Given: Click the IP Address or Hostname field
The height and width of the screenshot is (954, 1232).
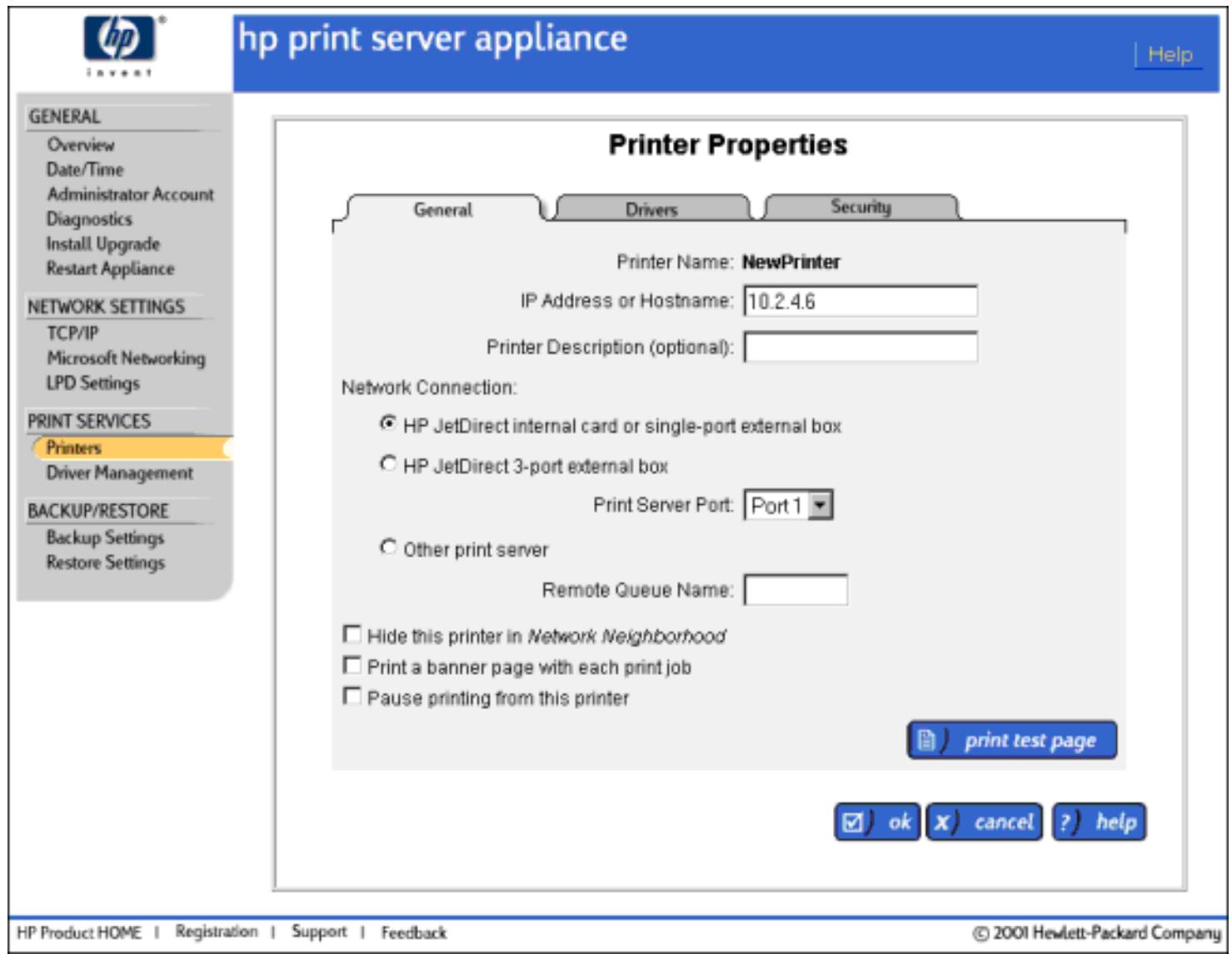Looking at the screenshot, I should click(x=860, y=301).
